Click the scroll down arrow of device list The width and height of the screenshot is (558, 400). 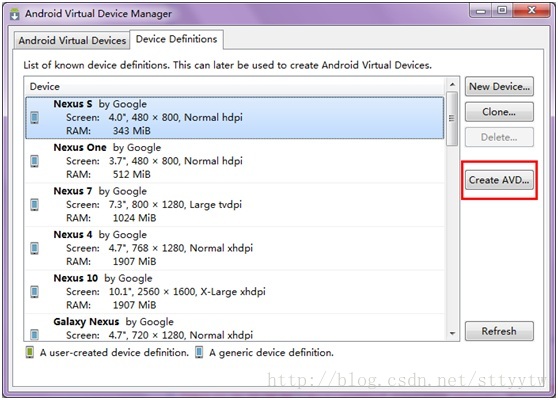[x=452, y=333]
